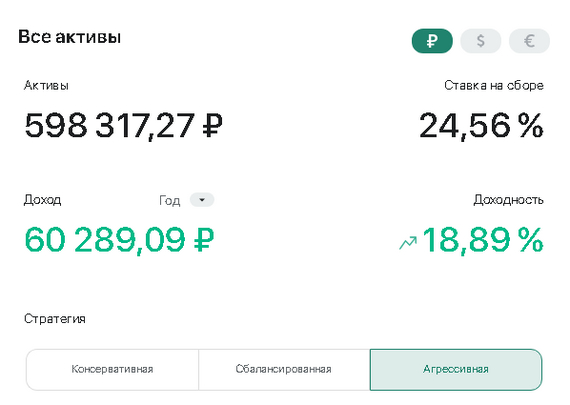
Task: Click the Все активы heading
Action: coord(69,37)
